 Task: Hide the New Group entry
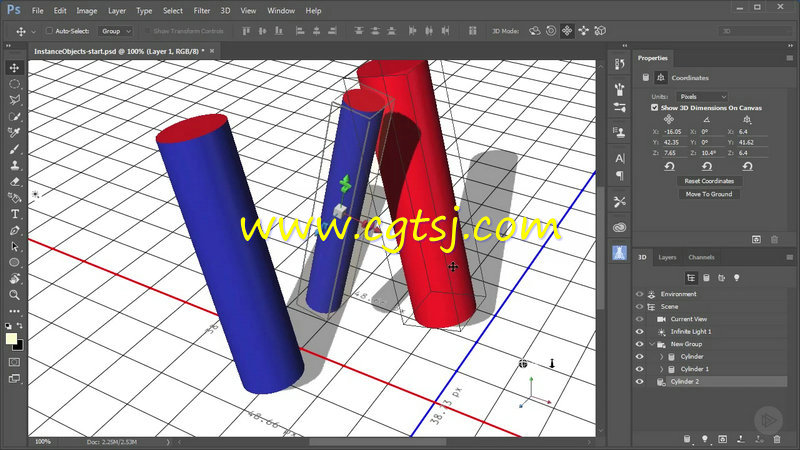pyautogui.click(x=639, y=344)
